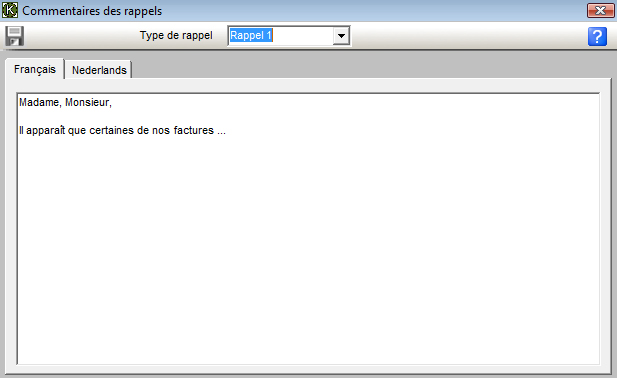Click the save floppy disk icon
617x378 pixels.
(x=15, y=36)
